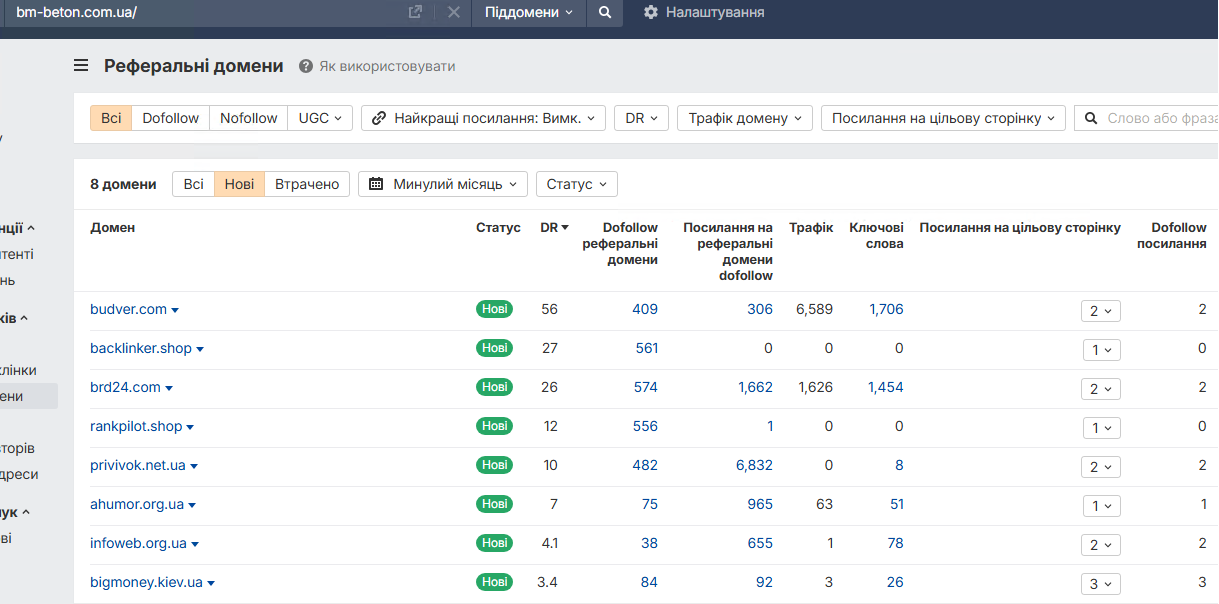
Task: Expand links count dropdown for backlinker.shop
Action: coord(1102,350)
